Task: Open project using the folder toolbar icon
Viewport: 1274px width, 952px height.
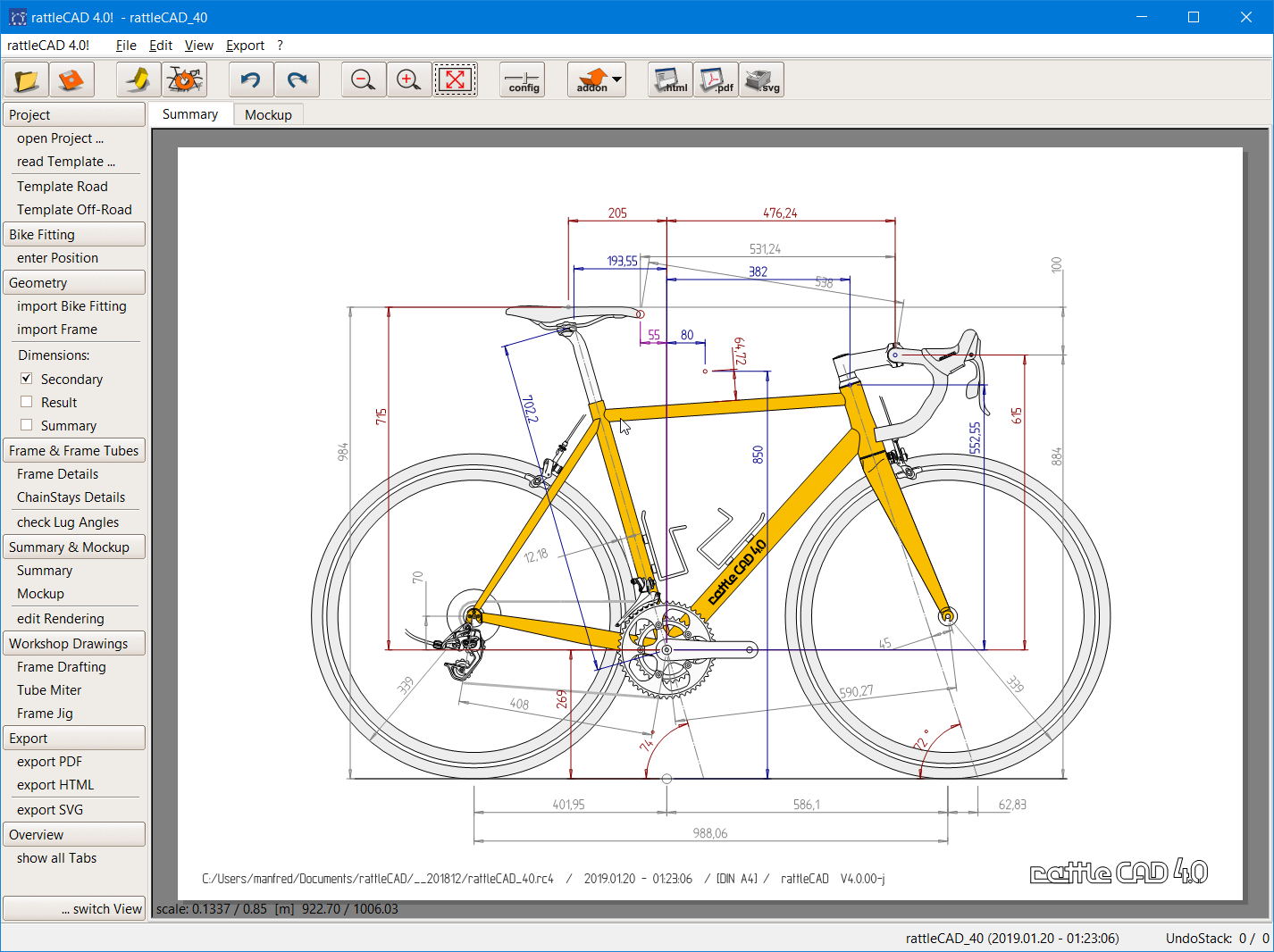Action: 26,79
